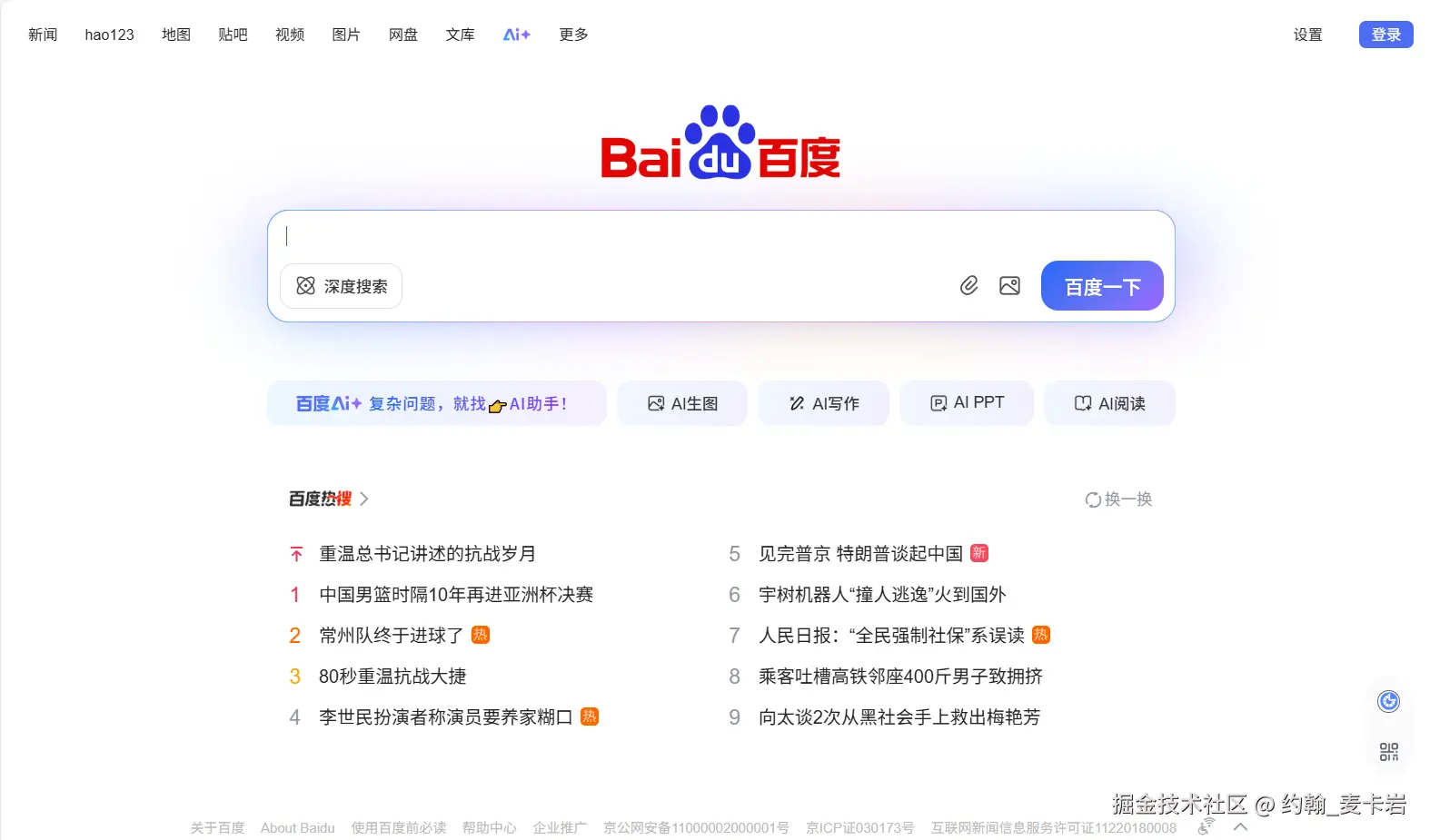Open hot search 宇树机器人“撞人逃逸”火到国外

click(x=882, y=594)
